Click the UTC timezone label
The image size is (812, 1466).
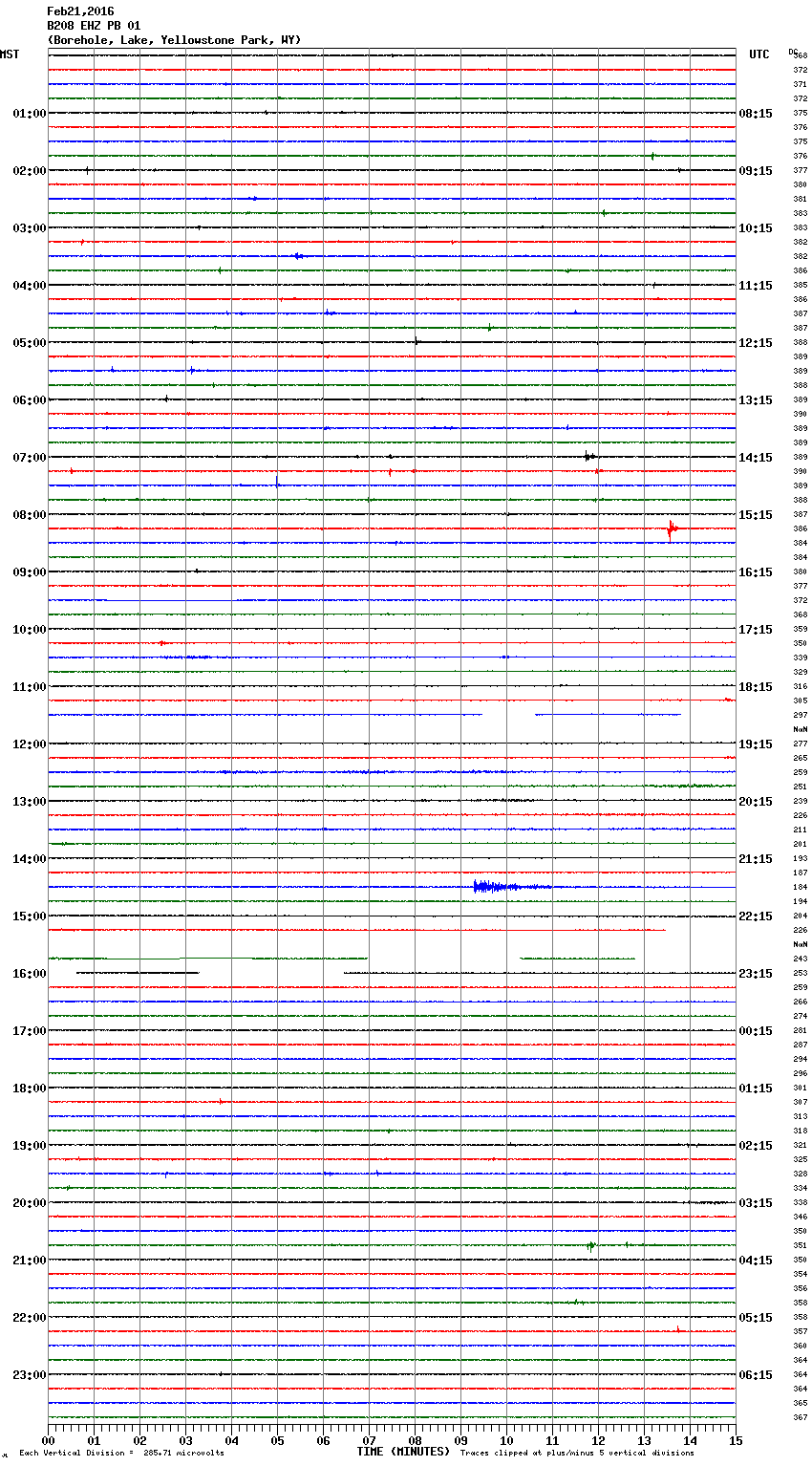click(x=759, y=54)
